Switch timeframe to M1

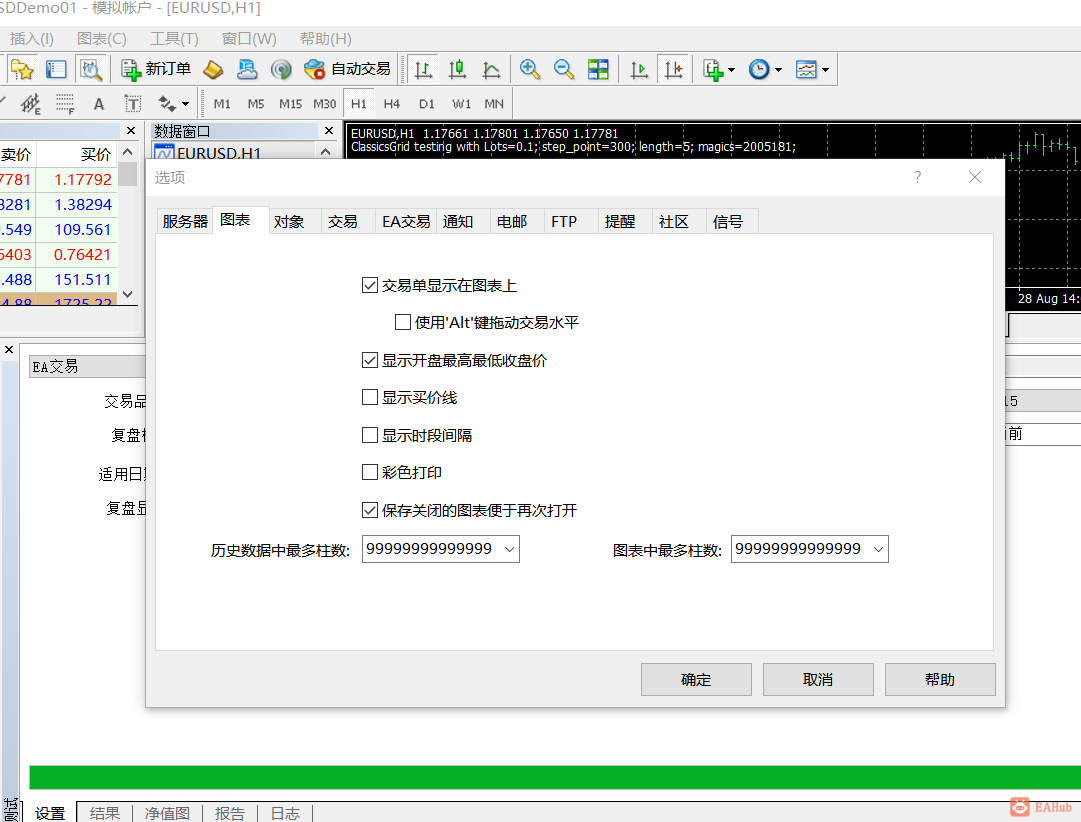pyautogui.click(x=222, y=104)
